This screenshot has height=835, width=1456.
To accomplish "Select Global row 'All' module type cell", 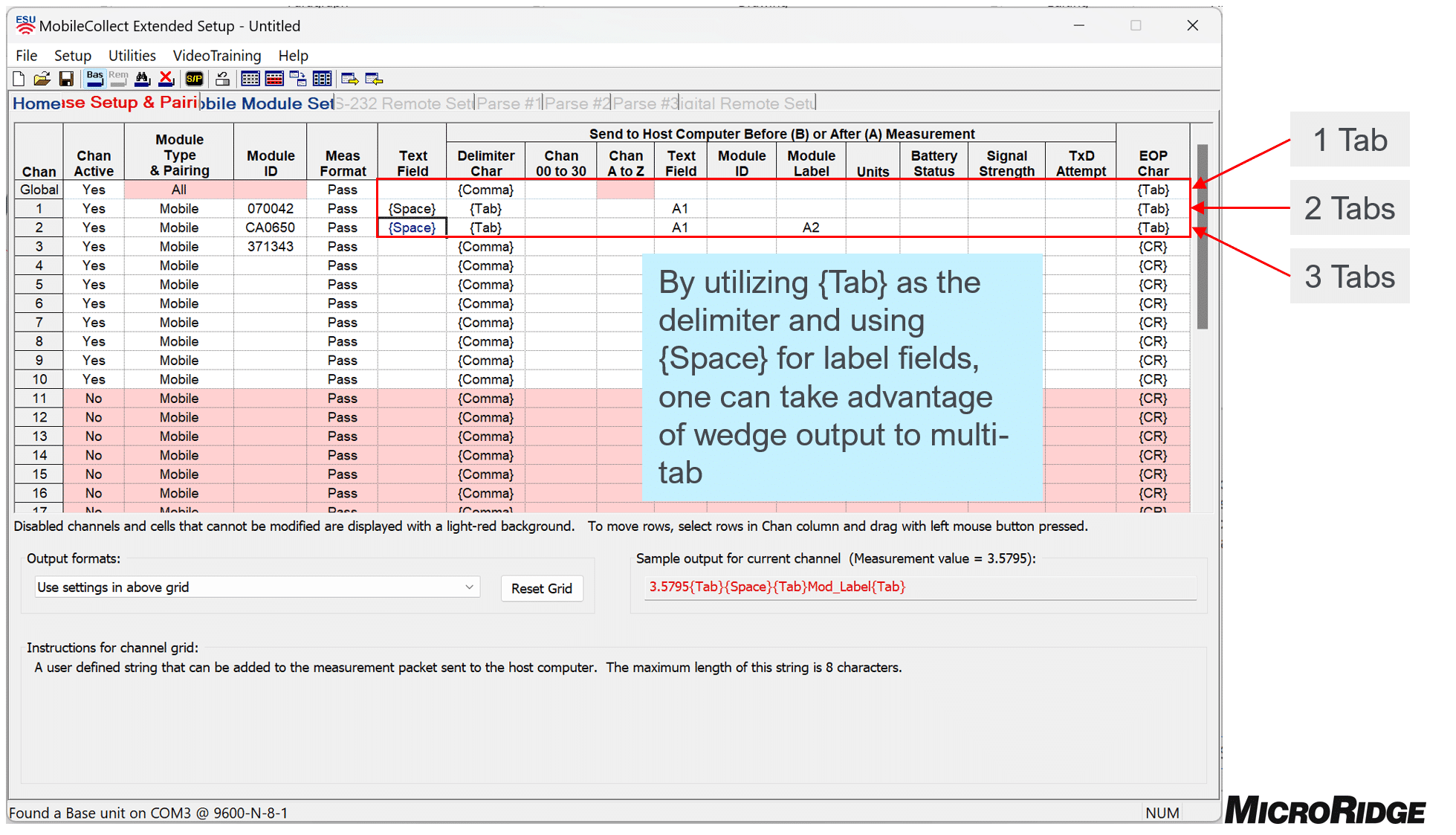I will click(179, 190).
